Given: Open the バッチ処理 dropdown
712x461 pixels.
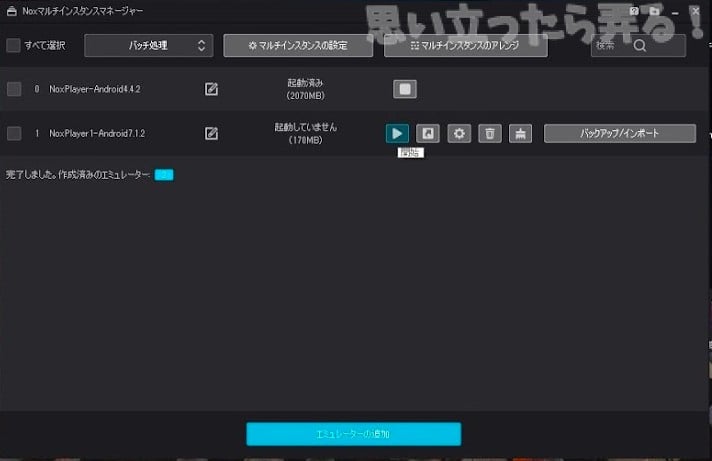Looking at the screenshot, I should pyautogui.click(x=148, y=45).
